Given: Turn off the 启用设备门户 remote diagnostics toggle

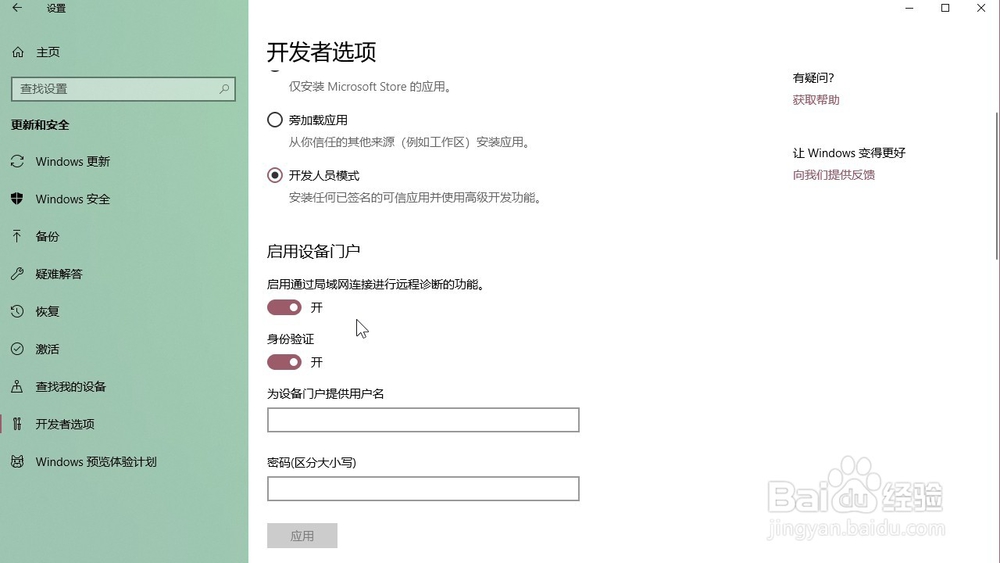Looking at the screenshot, I should tap(284, 308).
